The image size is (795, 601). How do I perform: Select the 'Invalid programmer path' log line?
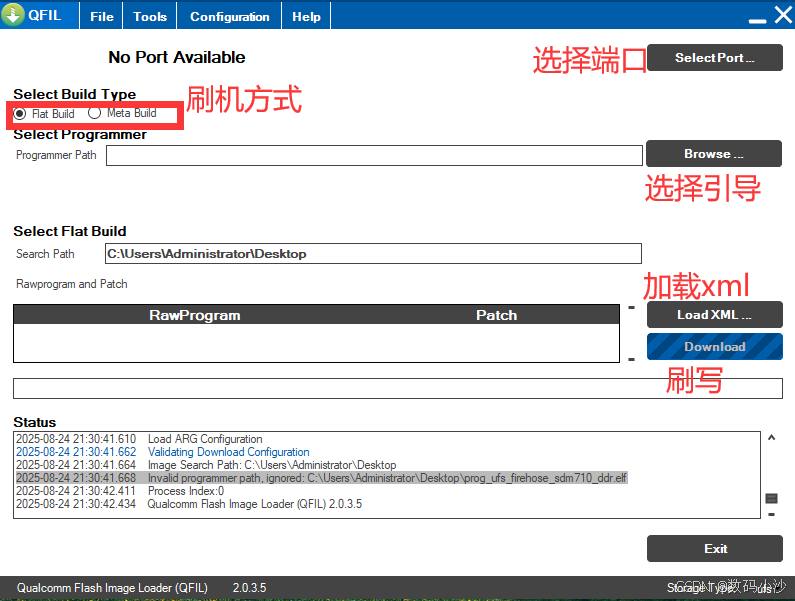coord(321,478)
